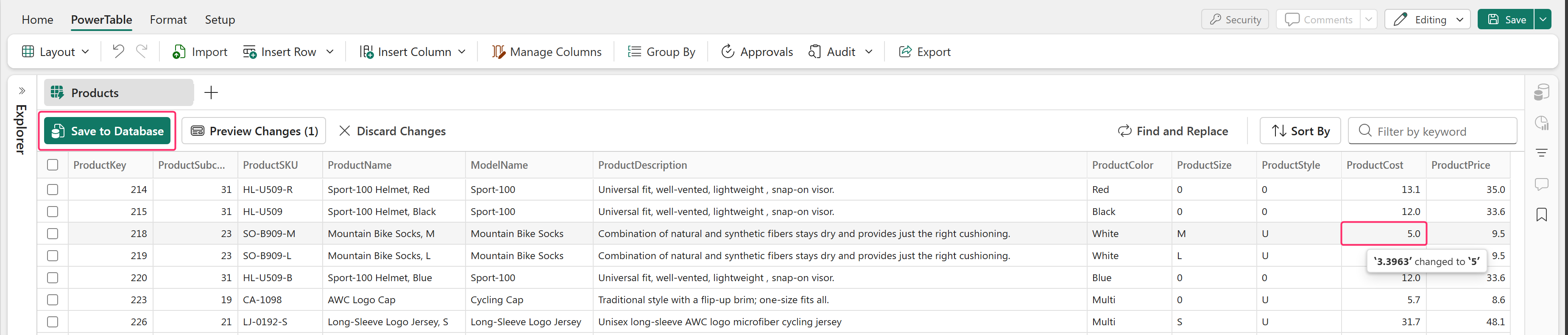Open the Import tool
The height and width of the screenshot is (335, 1568).
coord(200,52)
